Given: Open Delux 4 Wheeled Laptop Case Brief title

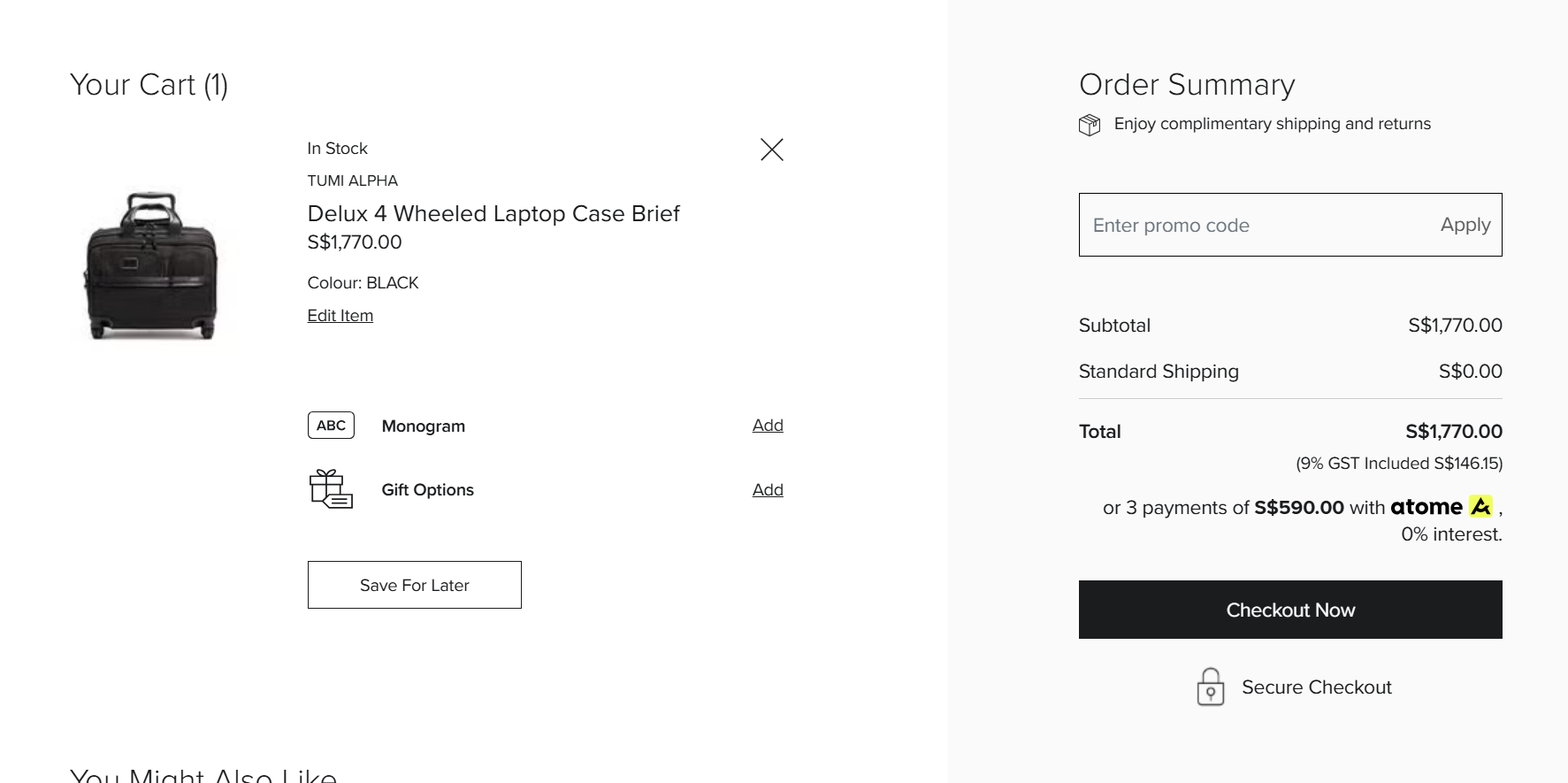Looking at the screenshot, I should [493, 214].
